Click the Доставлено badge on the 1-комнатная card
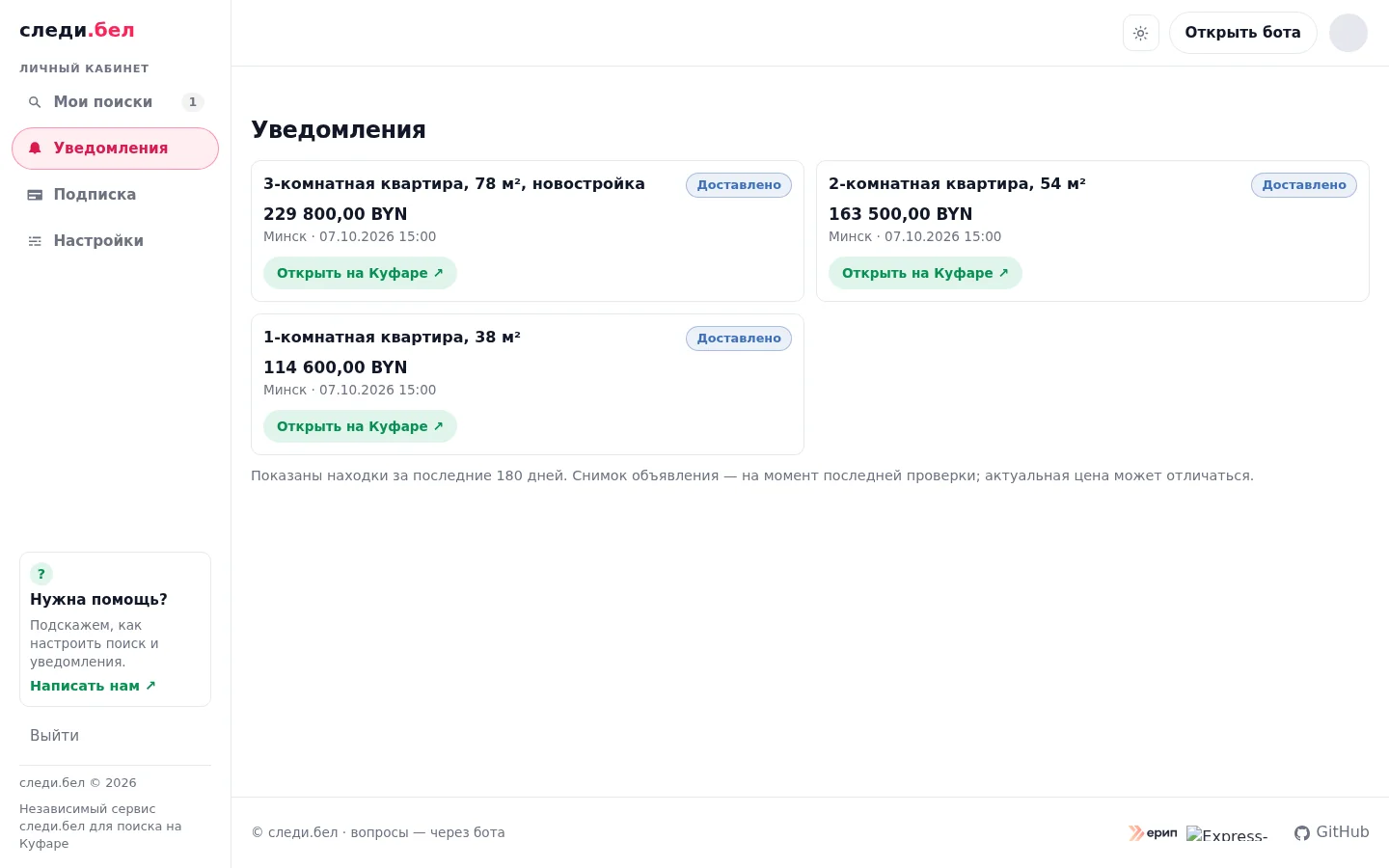This screenshot has height=868, width=1389. [739, 339]
